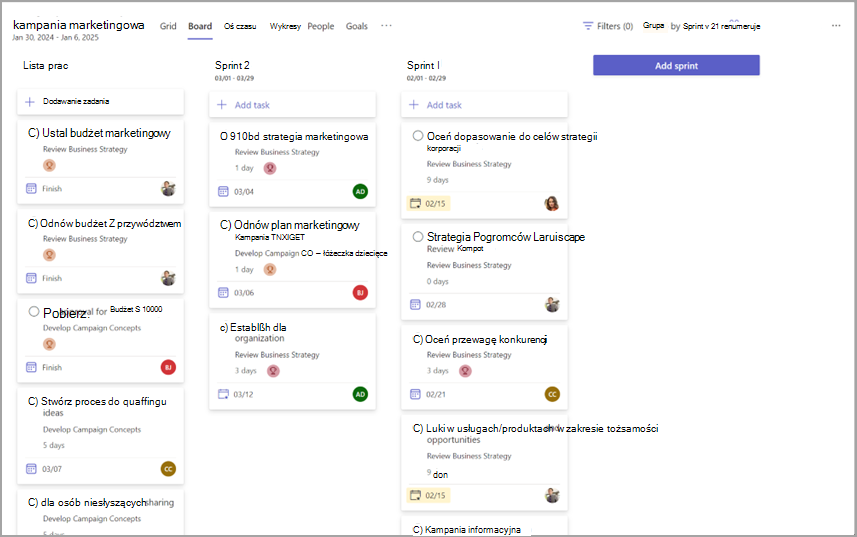Click 'Sprint 2' column header

(232, 66)
